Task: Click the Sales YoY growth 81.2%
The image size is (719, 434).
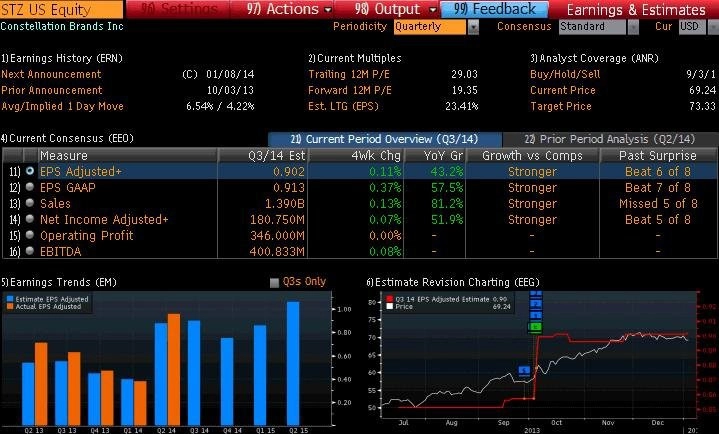Action: [x=447, y=204]
